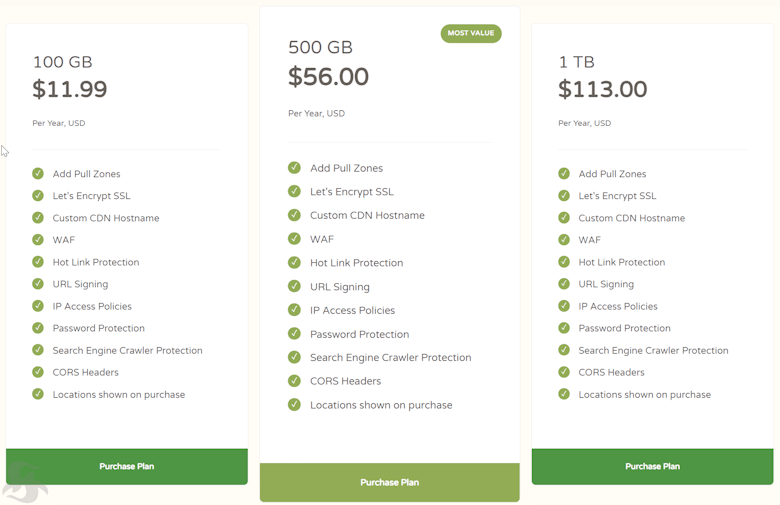The image size is (780, 505).
Task: Click Custom CDN Hostname text in 1 TB plan
Action: (x=631, y=218)
